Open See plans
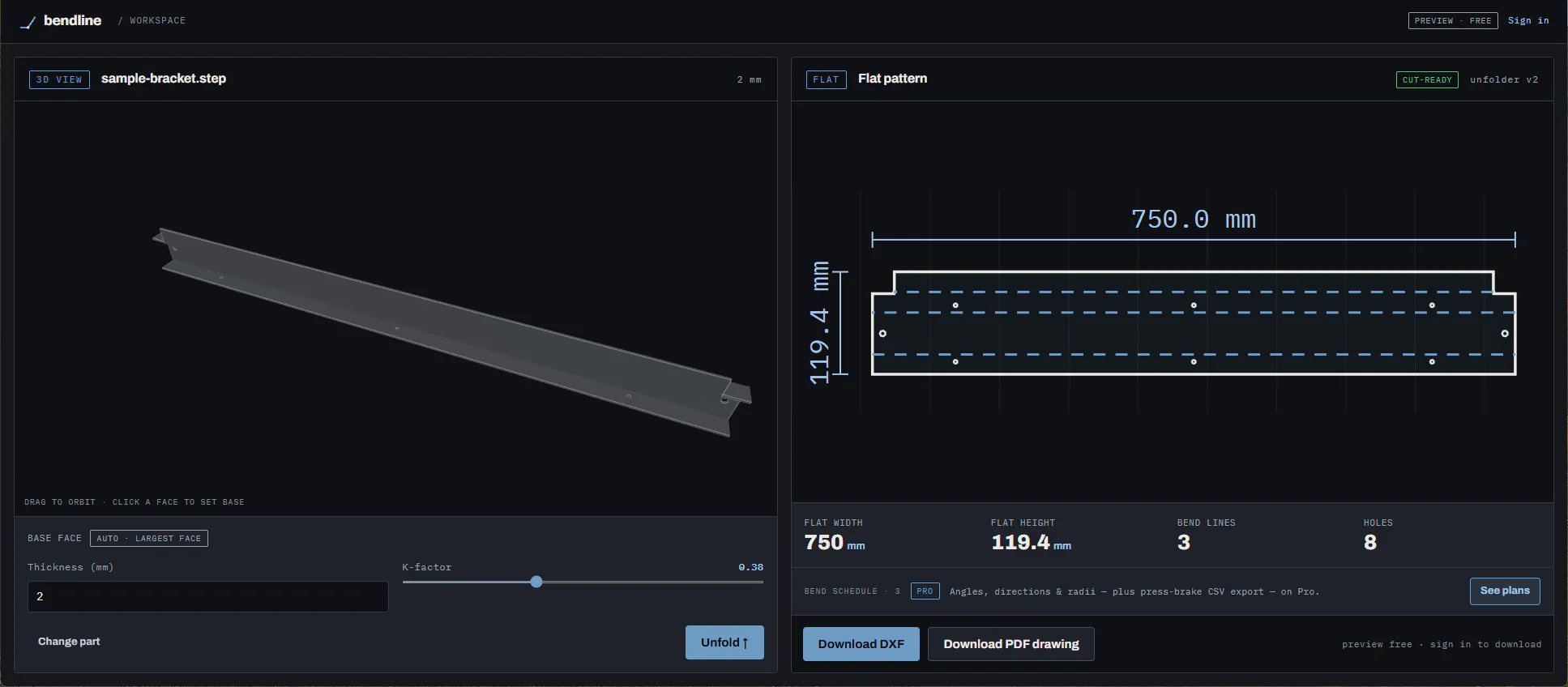The height and width of the screenshot is (687, 1568). tap(1505, 591)
